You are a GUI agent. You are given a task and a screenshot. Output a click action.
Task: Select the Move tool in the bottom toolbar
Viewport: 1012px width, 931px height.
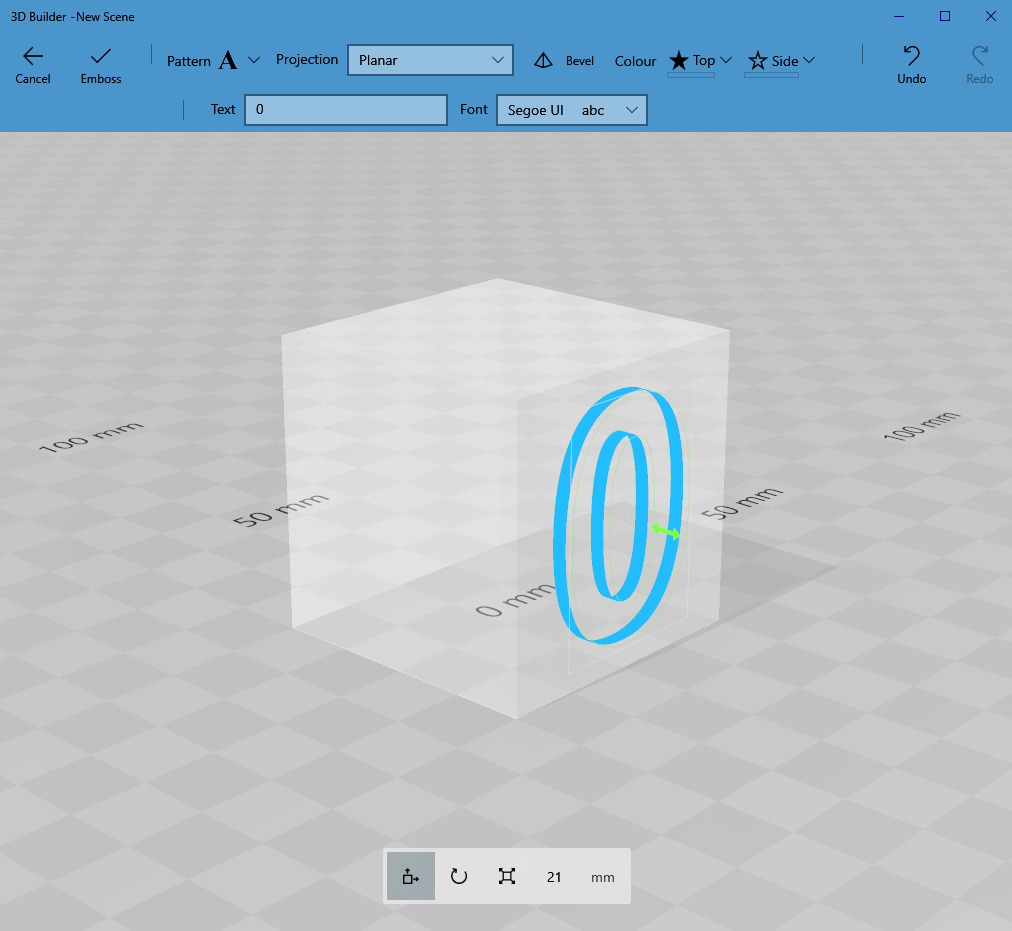point(410,875)
